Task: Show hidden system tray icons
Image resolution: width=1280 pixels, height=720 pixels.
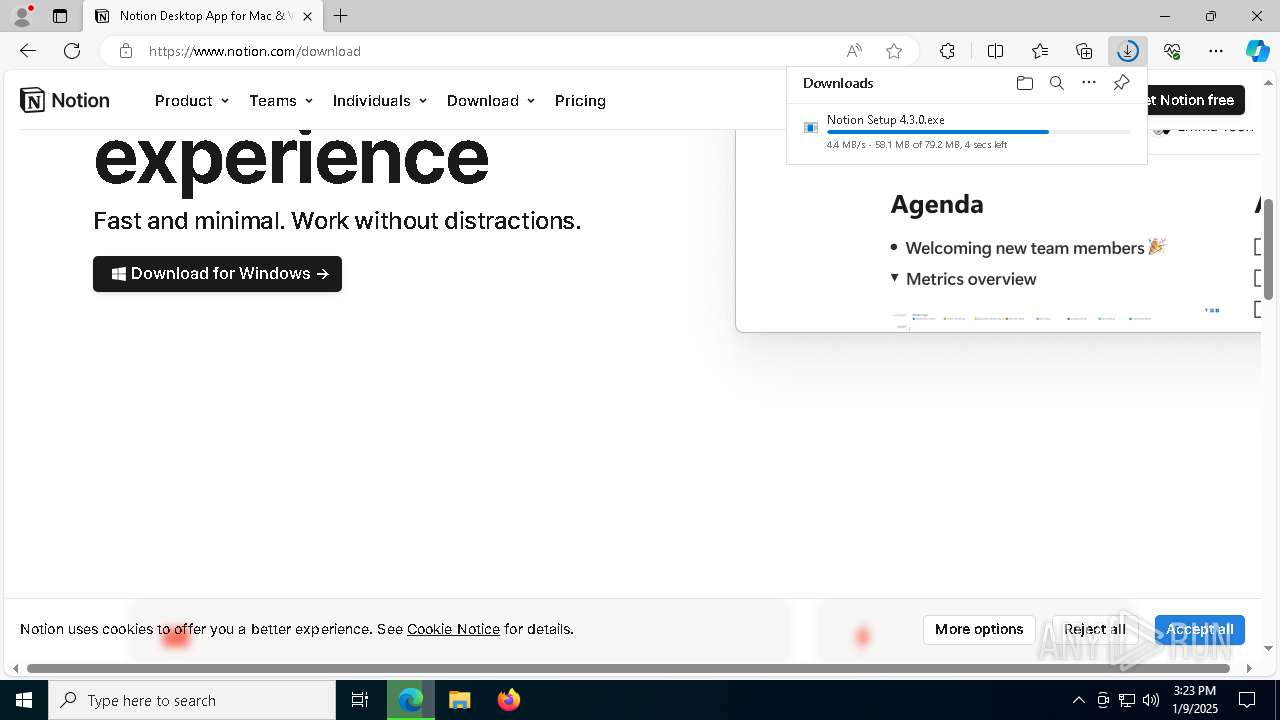Action: coord(1078,700)
